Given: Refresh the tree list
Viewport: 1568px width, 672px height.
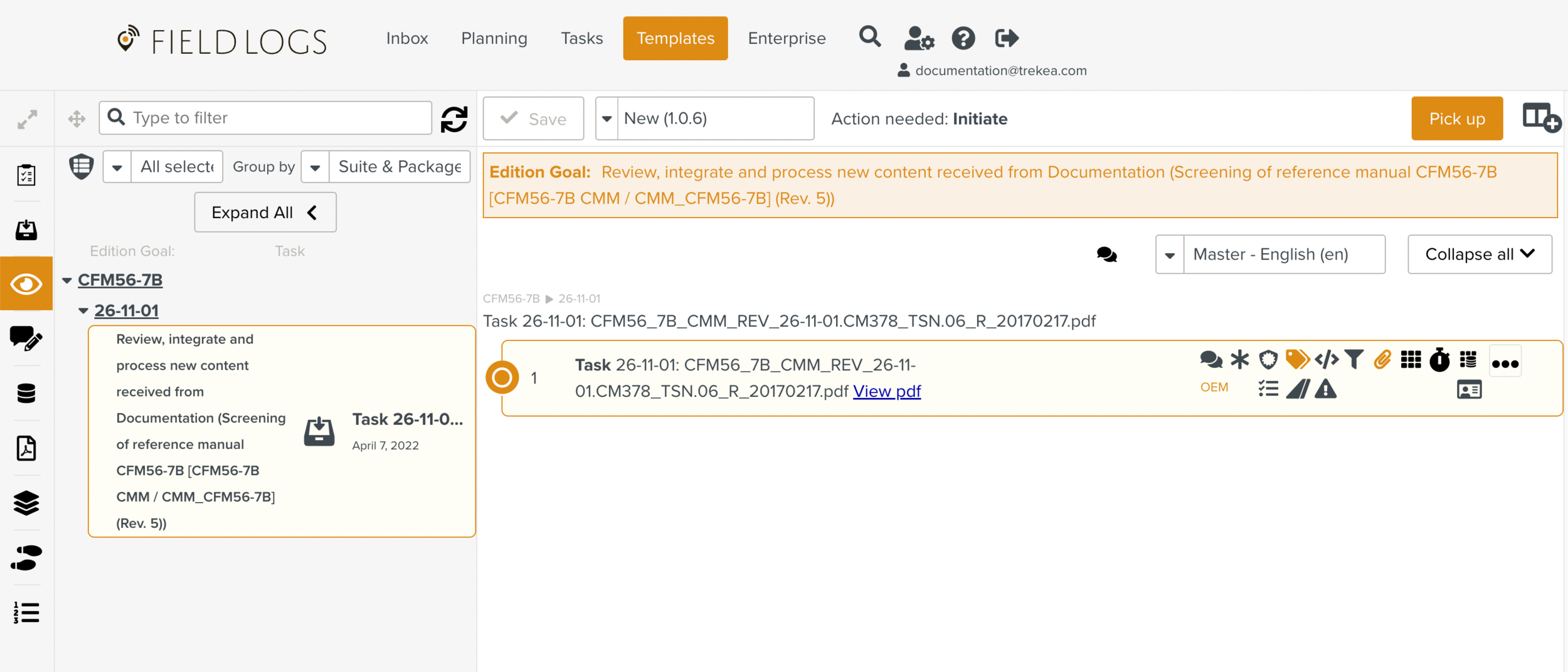Looking at the screenshot, I should click(454, 118).
